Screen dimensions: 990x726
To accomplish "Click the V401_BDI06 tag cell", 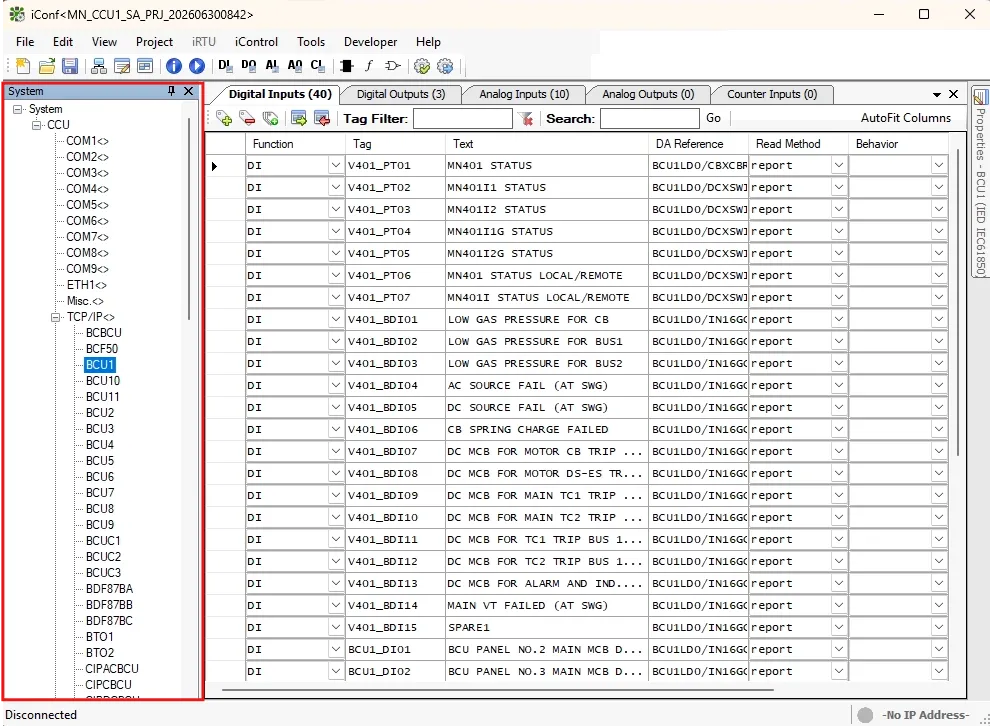I will 395,429.
